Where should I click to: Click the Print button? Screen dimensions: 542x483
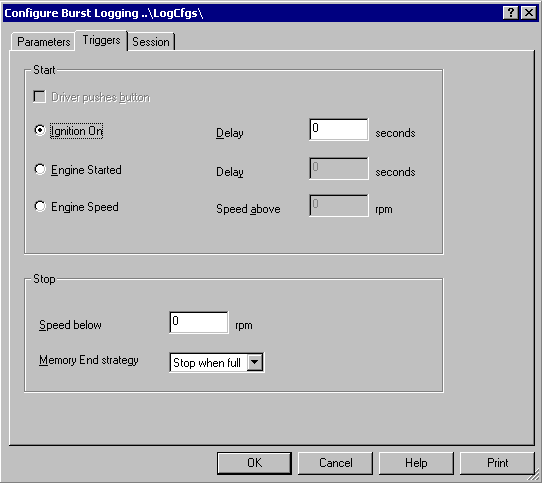point(497,463)
